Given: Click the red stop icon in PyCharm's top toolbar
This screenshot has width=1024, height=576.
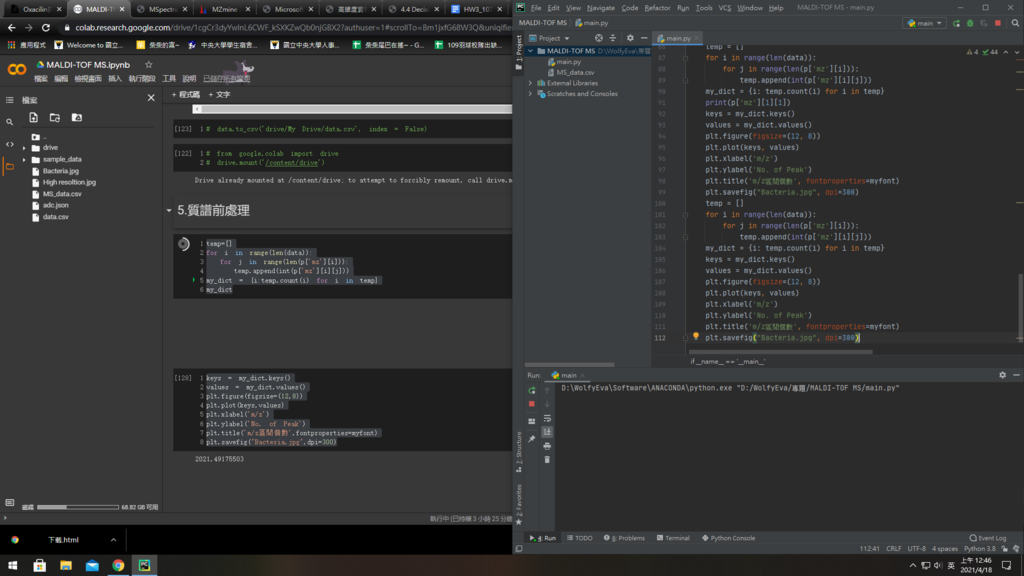Looking at the screenshot, I should (998, 24).
